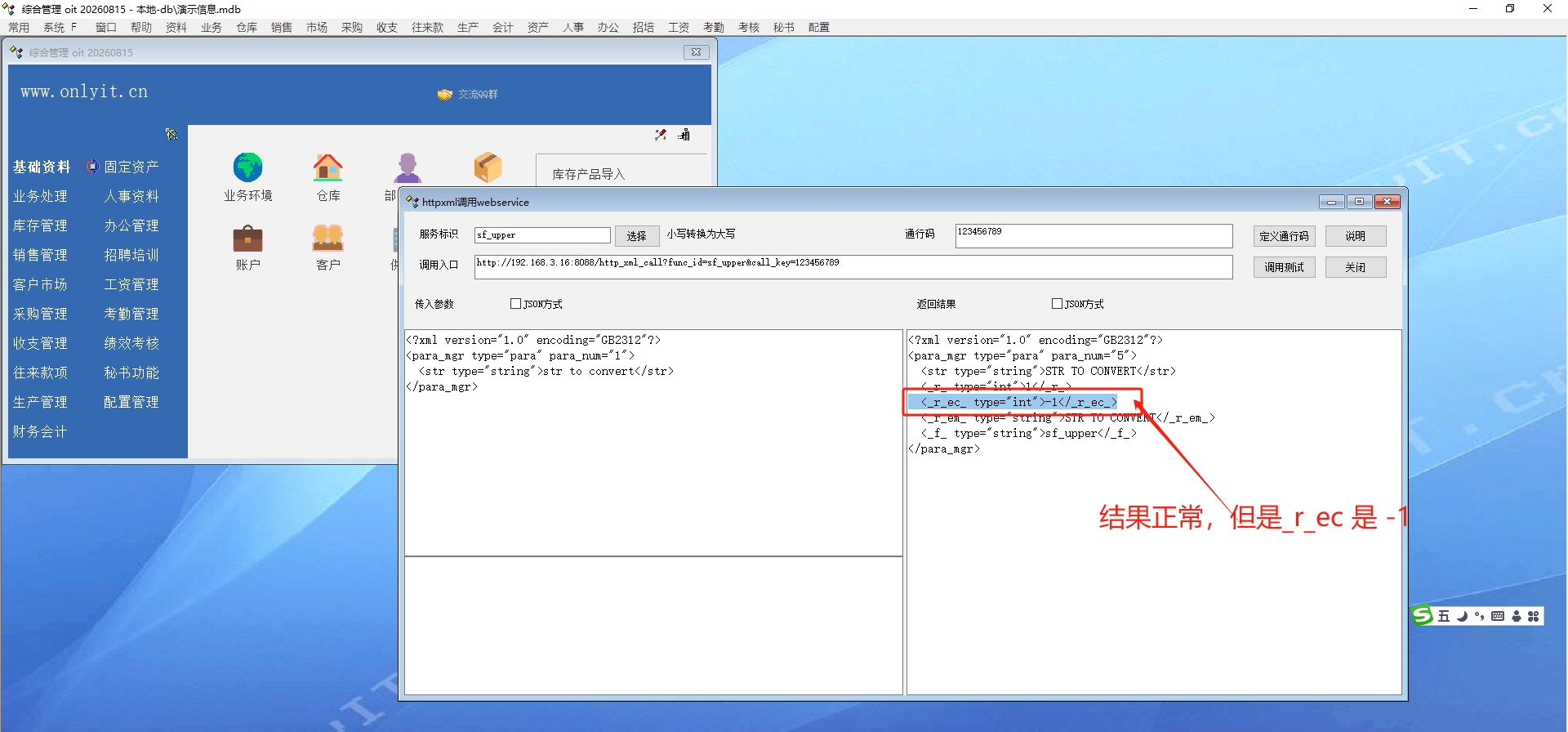This screenshot has height=732, width=1568.
Task: Click the 选择 button beside 服务标识
Action: coord(637,236)
